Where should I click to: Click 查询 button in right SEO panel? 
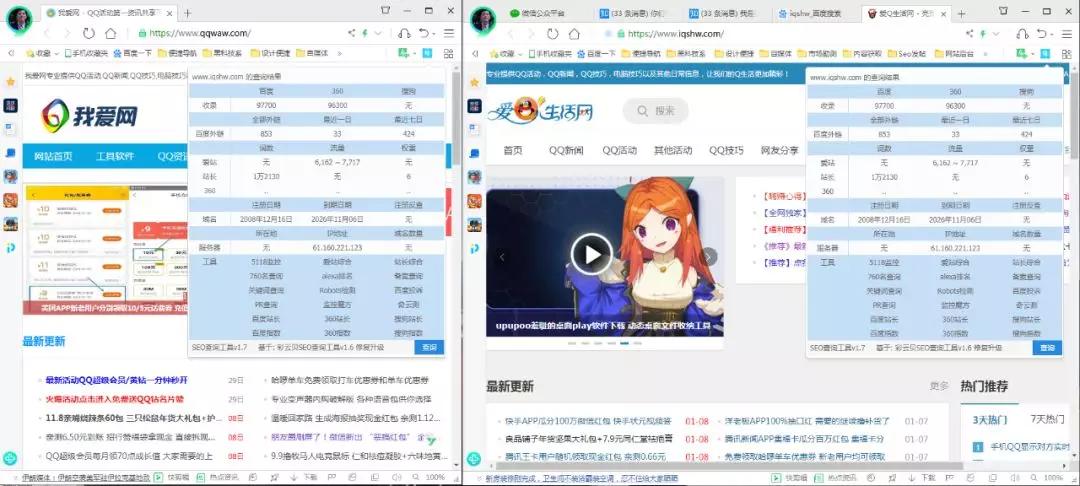1048,348
